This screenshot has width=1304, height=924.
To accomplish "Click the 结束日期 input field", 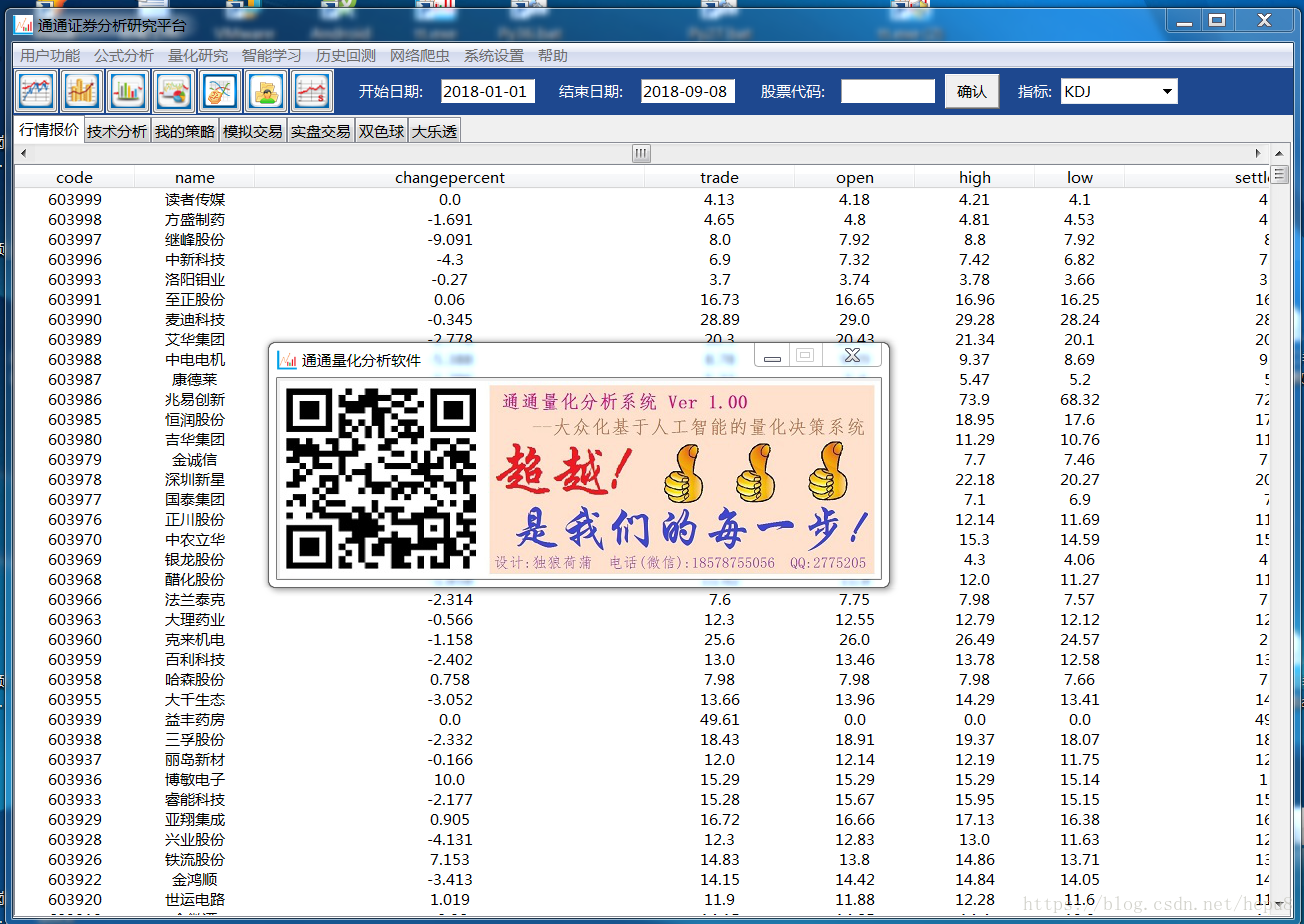I will (688, 92).
